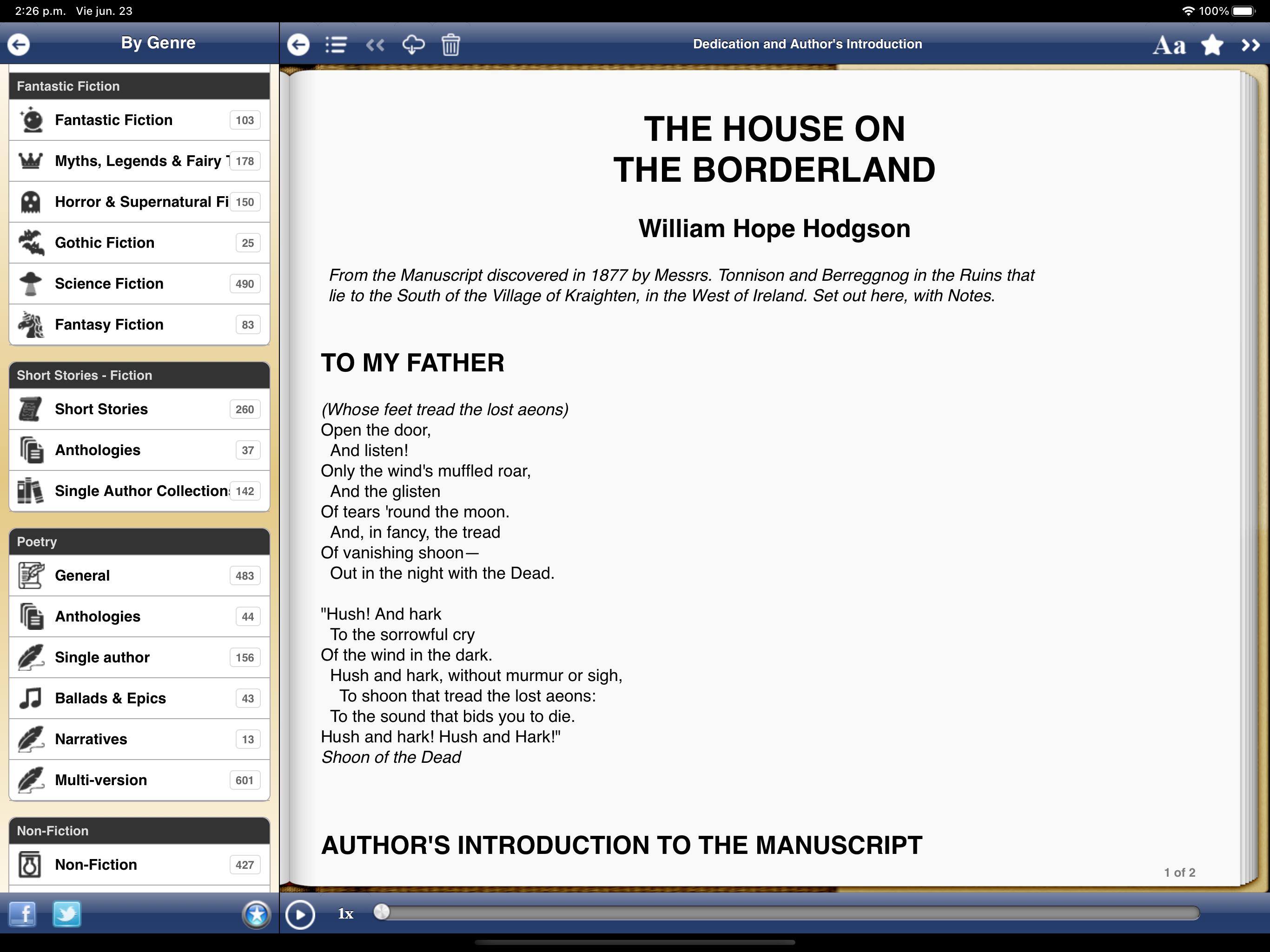Click the Non-Fiction section header

click(139, 831)
